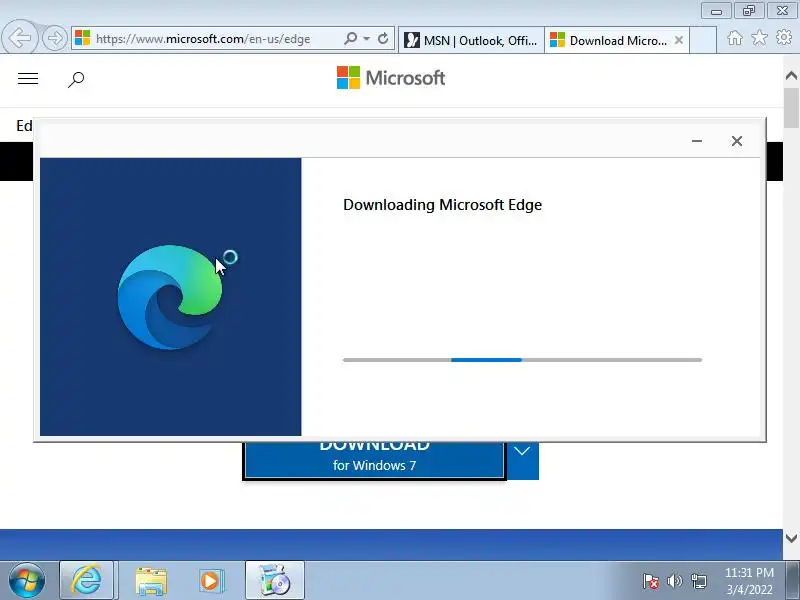Minimize the Internet Explorer window
The image size is (800, 600).
click(717, 10)
